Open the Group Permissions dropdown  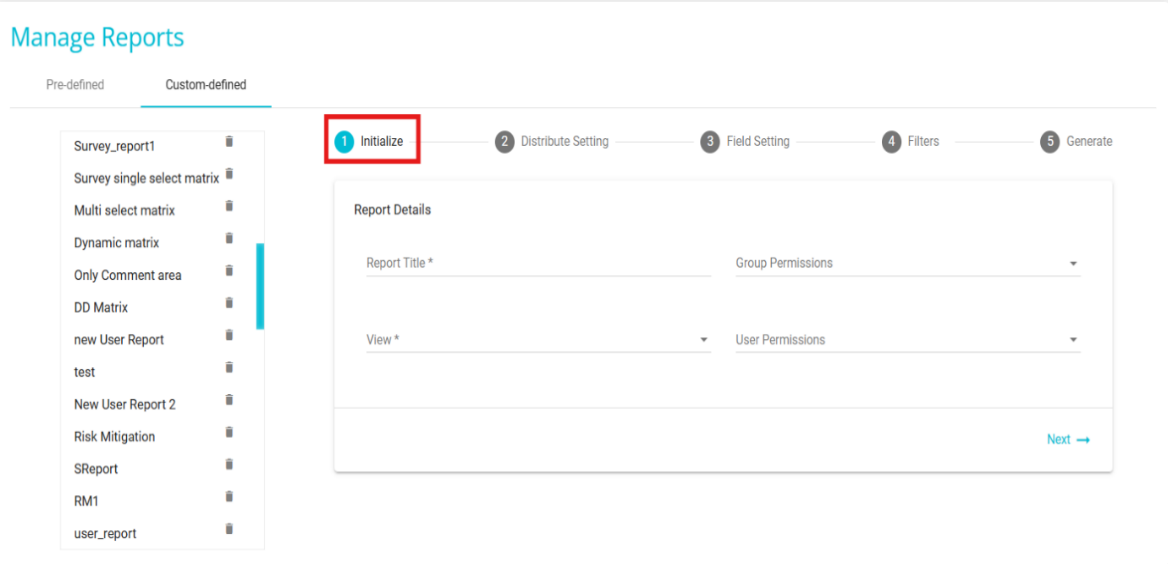[x=907, y=264]
